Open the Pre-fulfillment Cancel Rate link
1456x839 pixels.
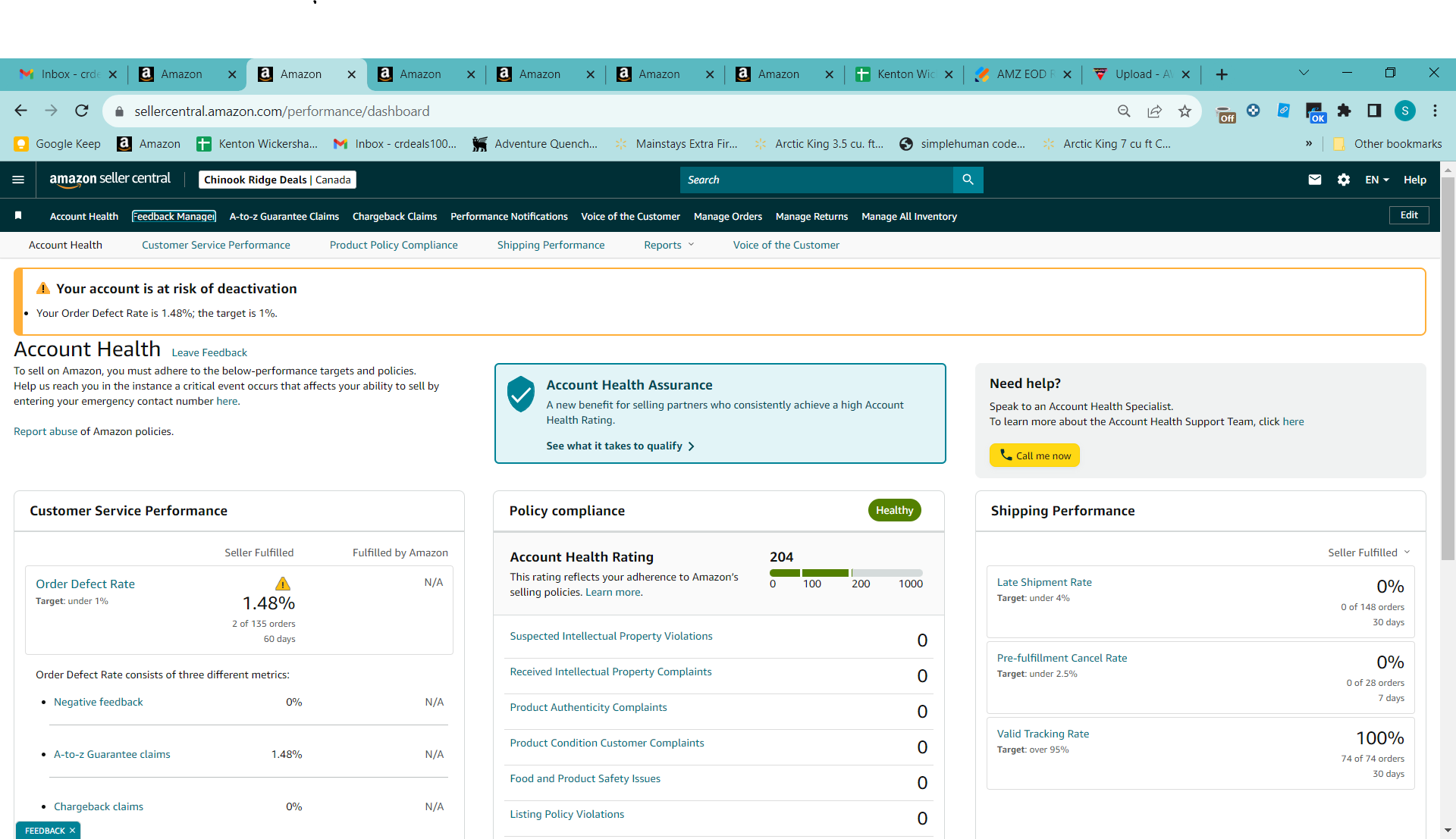click(1062, 658)
